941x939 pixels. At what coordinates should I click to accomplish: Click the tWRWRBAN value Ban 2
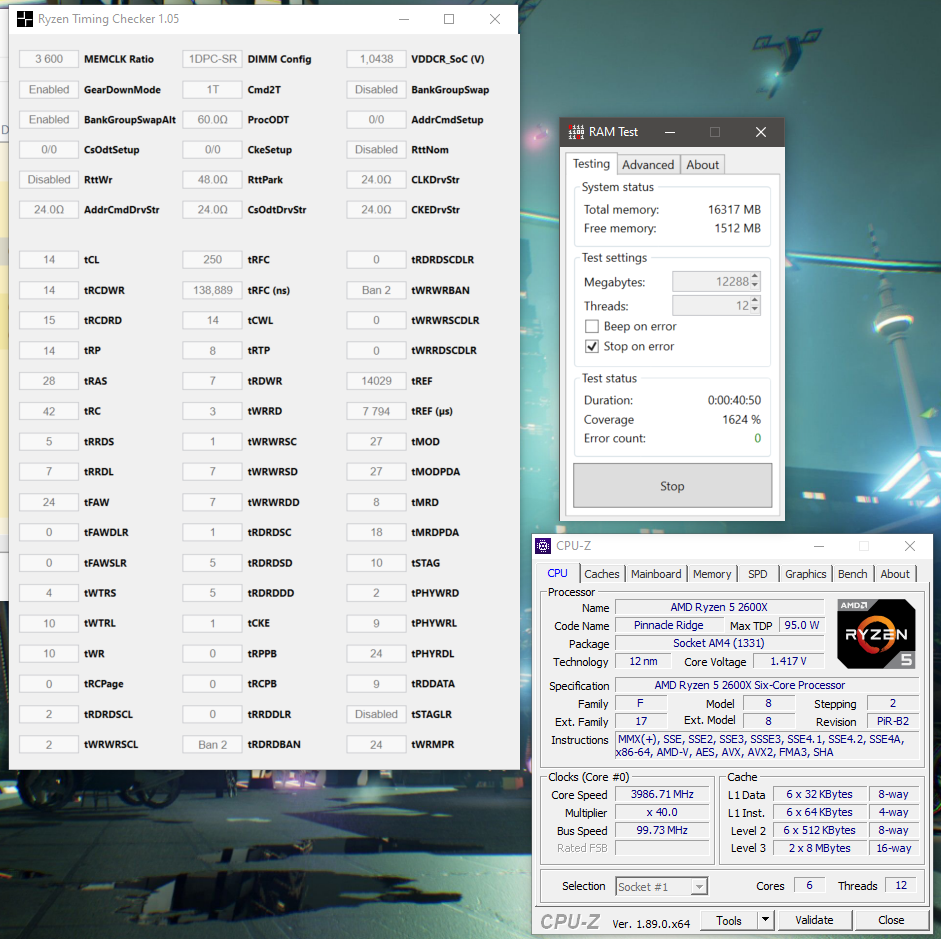[x=376, y=290]
